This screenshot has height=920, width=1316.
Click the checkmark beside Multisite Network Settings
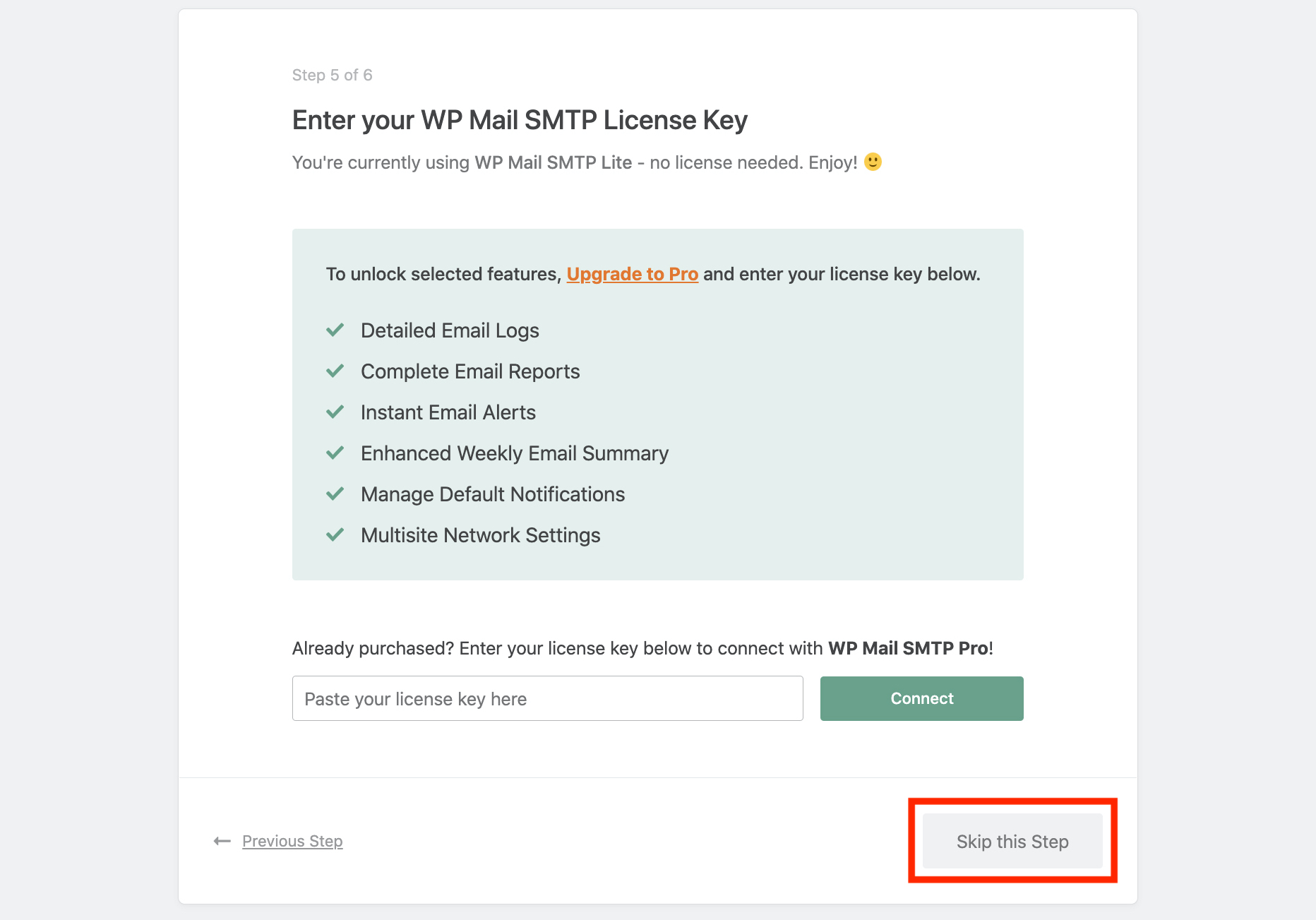(x=335, y=535)
